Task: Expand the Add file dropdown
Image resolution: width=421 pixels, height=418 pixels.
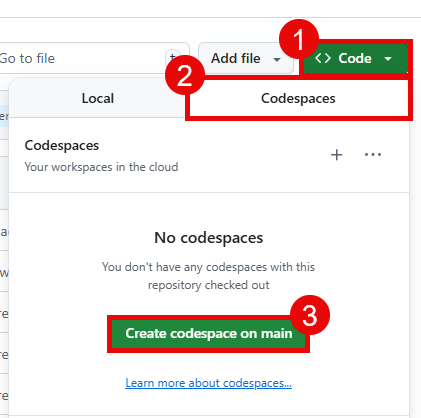Action: click(246, 58)
